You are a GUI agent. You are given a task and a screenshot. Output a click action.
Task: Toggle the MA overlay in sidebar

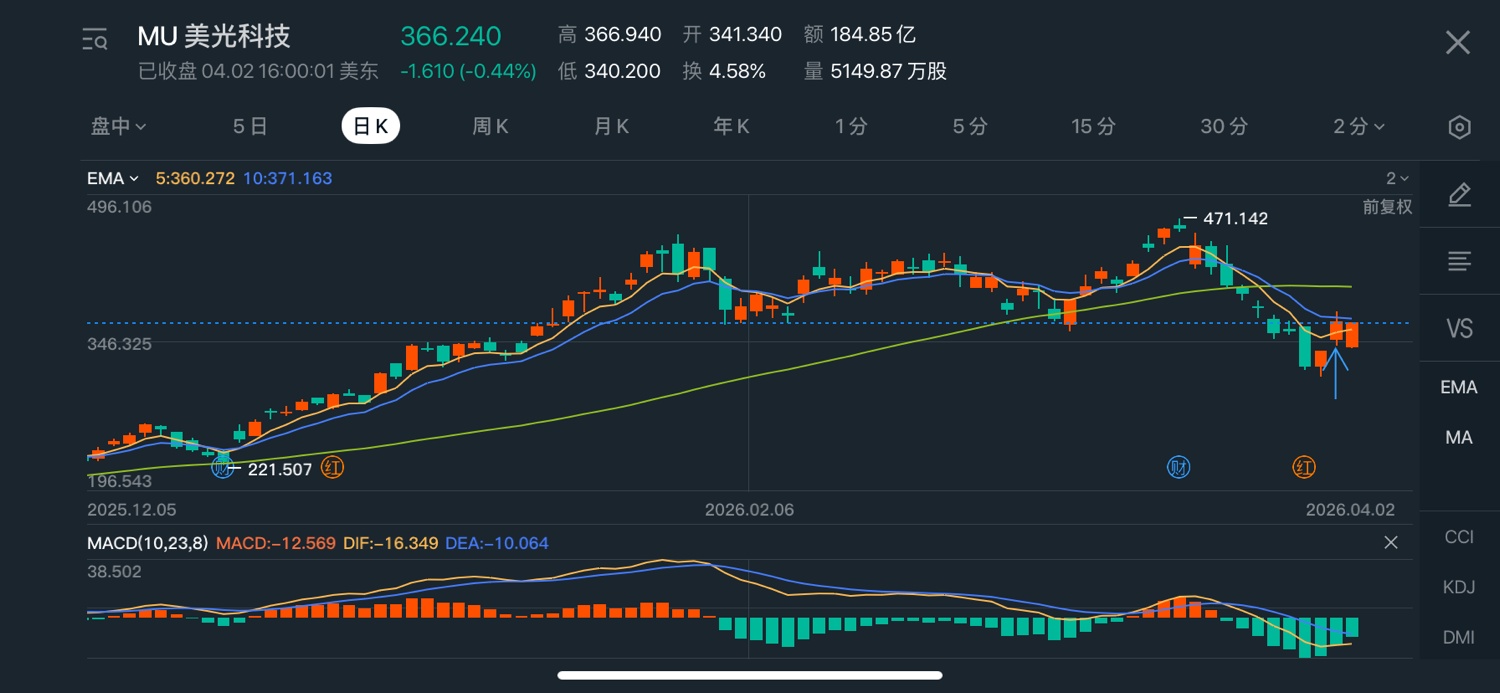(x=1459, y=437)
